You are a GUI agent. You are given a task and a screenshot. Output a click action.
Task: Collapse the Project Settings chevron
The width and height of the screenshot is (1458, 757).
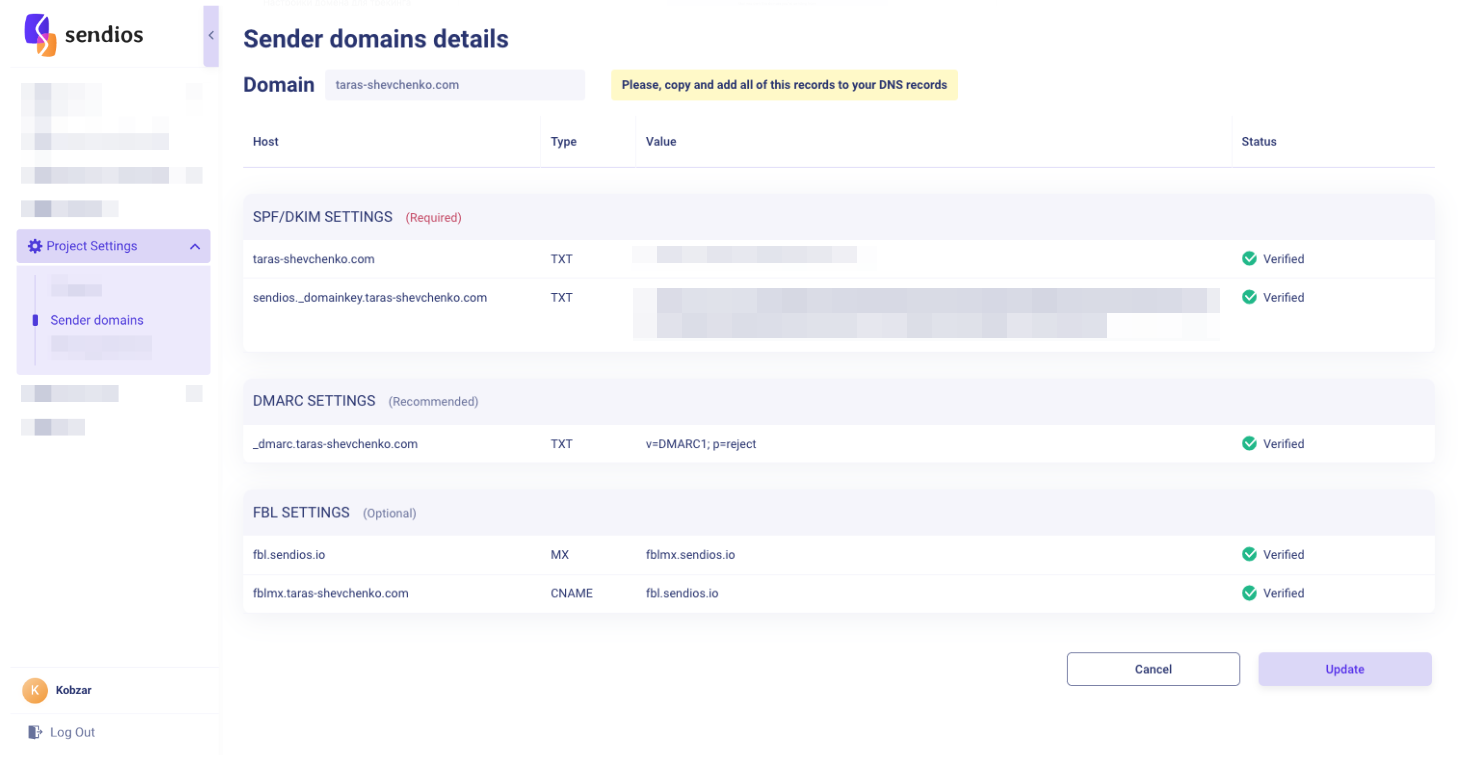point(195,246)
